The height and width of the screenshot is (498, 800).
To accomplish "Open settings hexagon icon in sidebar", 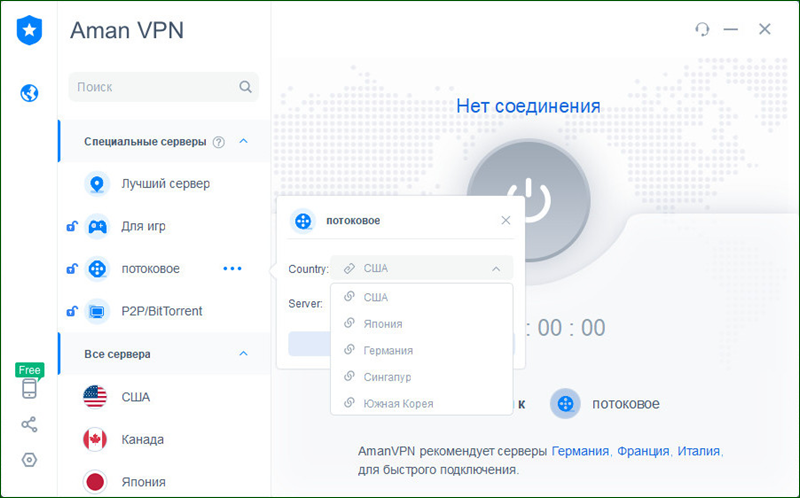I will (x=29, y=460).
